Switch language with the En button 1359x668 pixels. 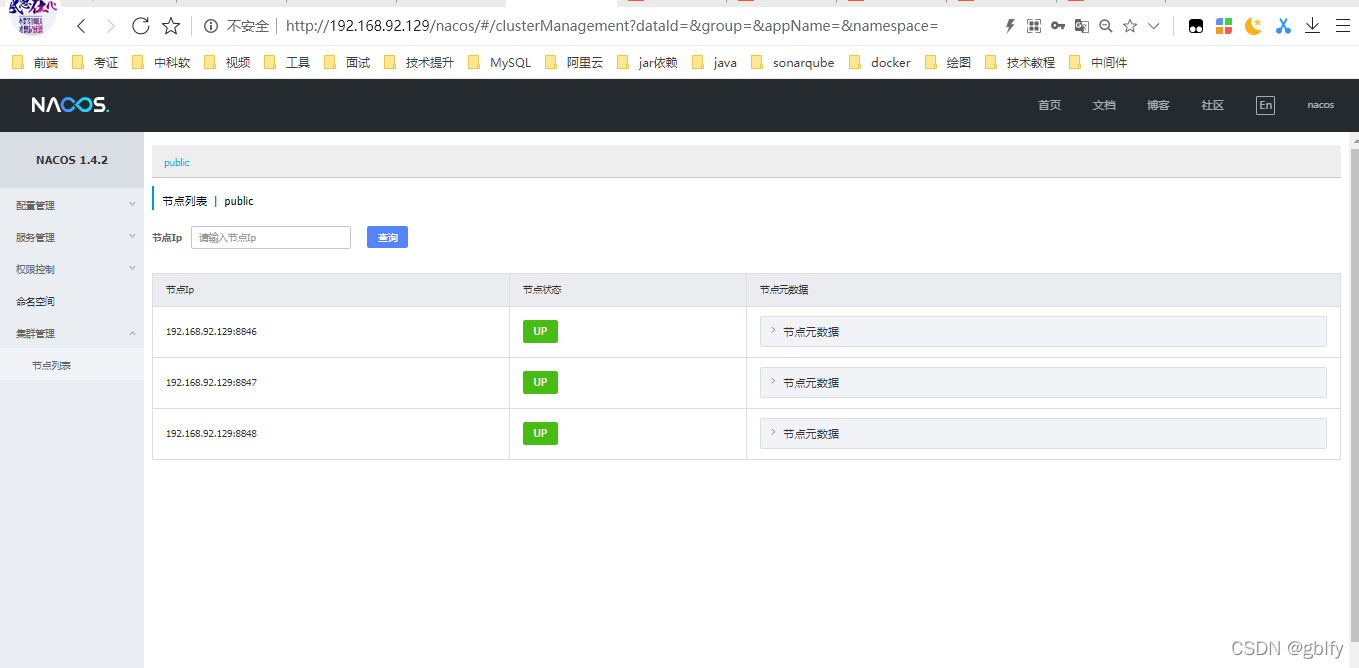[1265, 105]
